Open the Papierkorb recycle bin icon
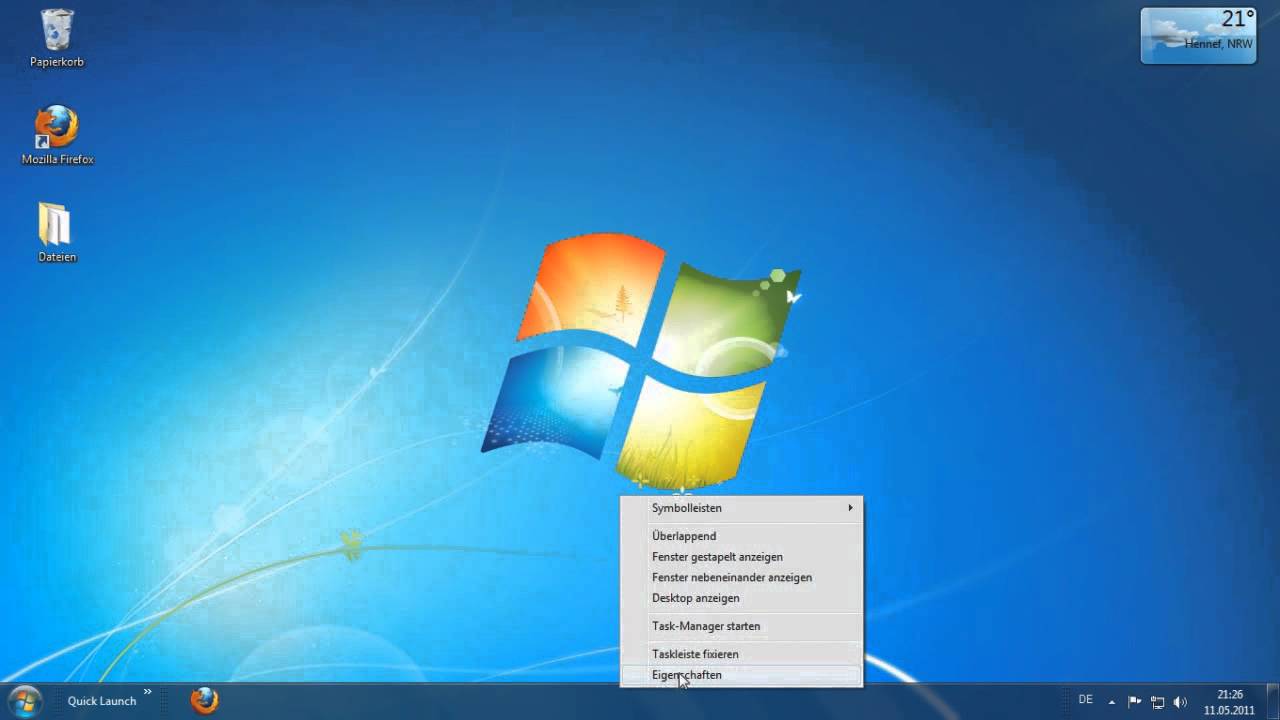The width and height of the screenshot is (1280, 720). [x=57, y=38]
